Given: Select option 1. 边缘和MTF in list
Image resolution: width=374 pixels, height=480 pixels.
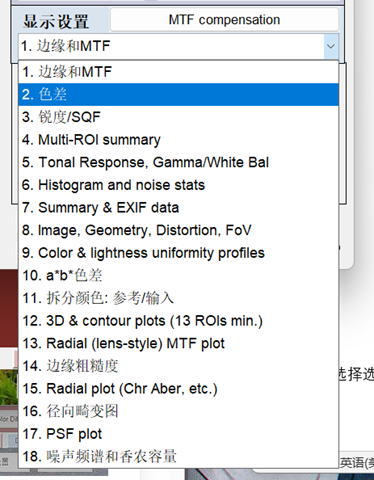Looking at the screenshot, I should coord(179,72).
